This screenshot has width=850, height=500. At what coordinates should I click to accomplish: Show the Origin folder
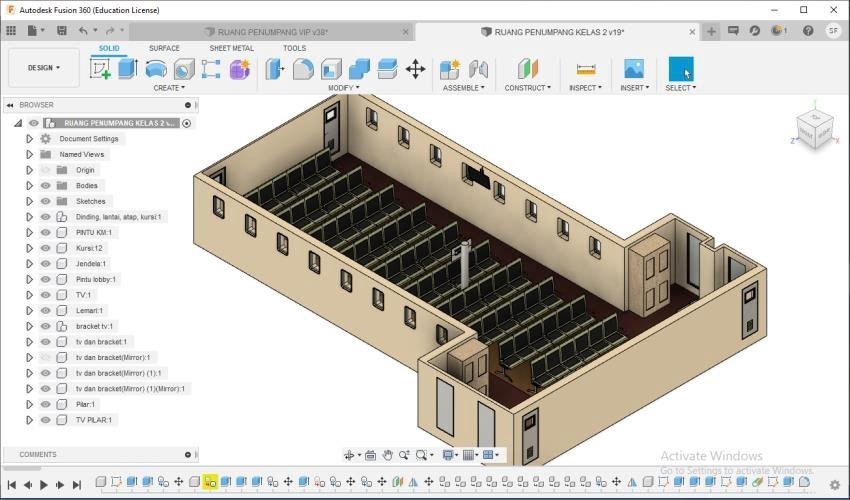coord(46,170)
